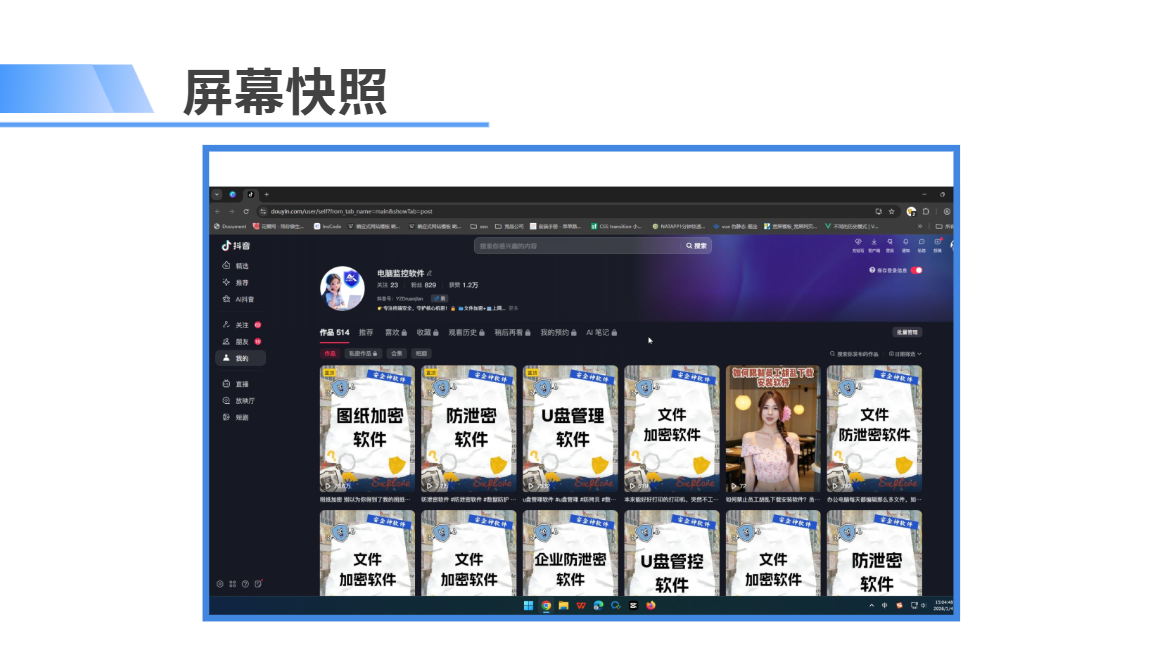Click the 搜索 search button
The height and width of the screenshot is (654, 1163).
[696, 245]
